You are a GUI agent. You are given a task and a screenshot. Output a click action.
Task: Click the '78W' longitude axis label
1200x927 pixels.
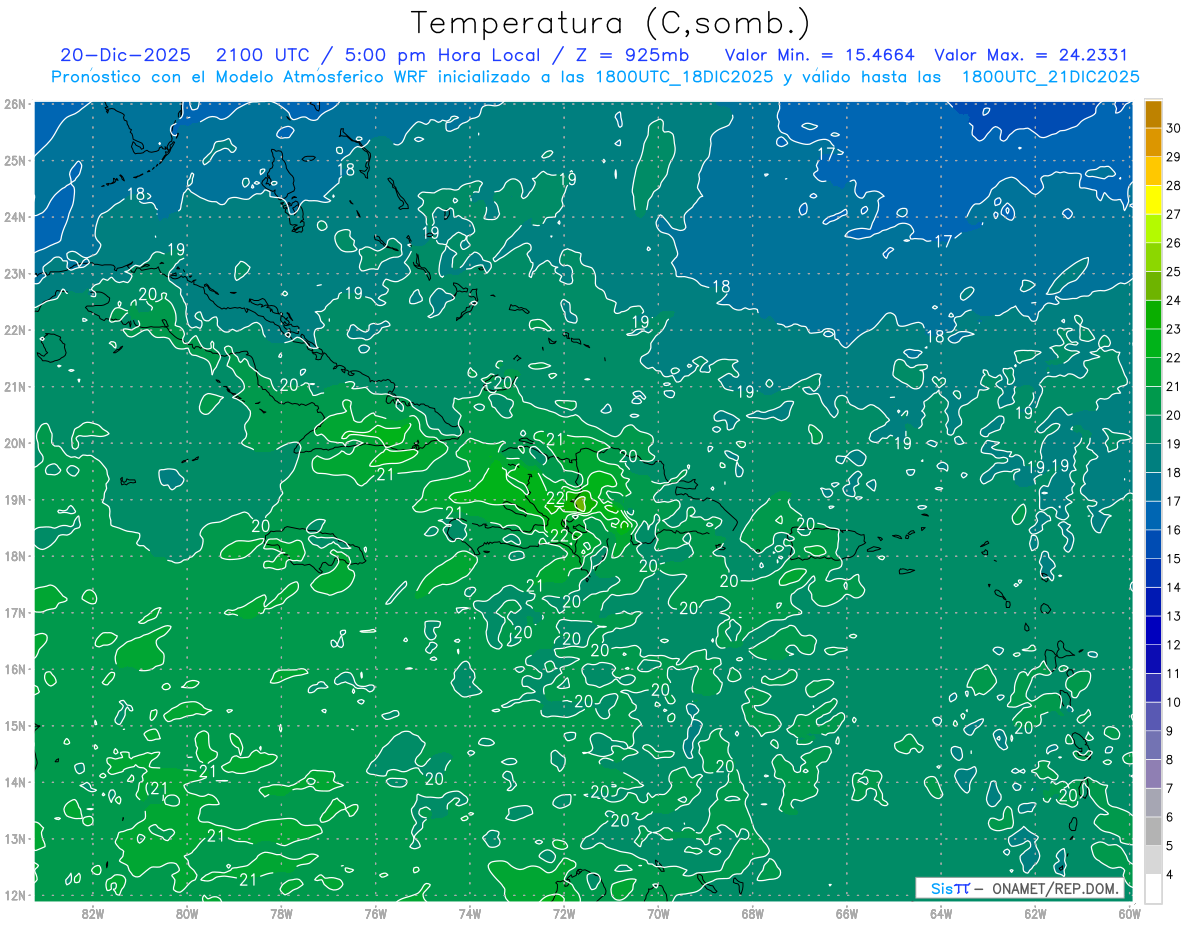pyautogui.click(x=281, y=913)
